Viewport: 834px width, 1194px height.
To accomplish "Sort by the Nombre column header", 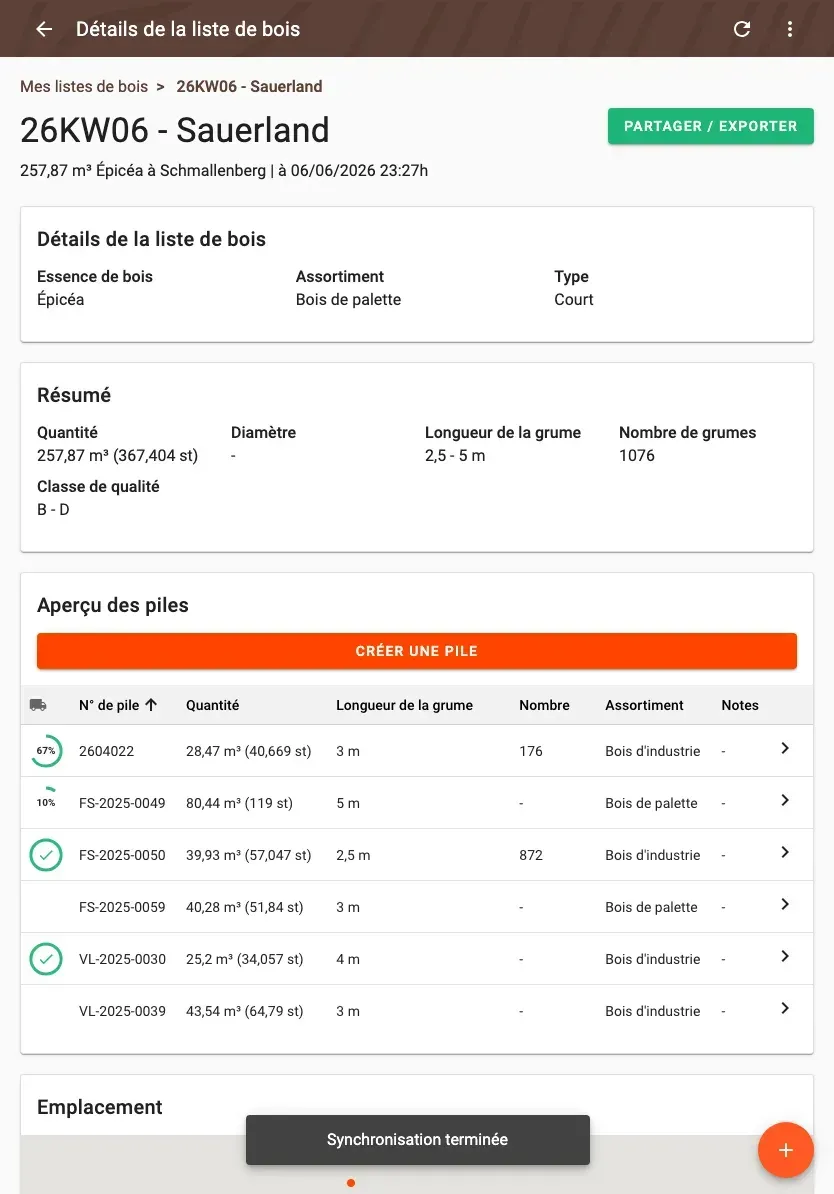I will (545, 705).
